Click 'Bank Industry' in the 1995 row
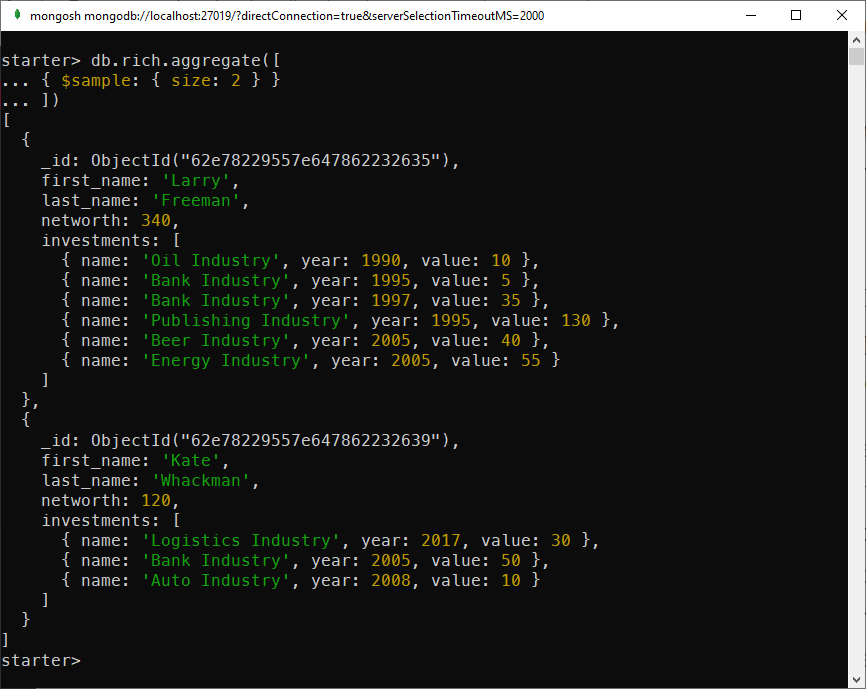This screenshot has width=866, height=689. coord(215,280)
